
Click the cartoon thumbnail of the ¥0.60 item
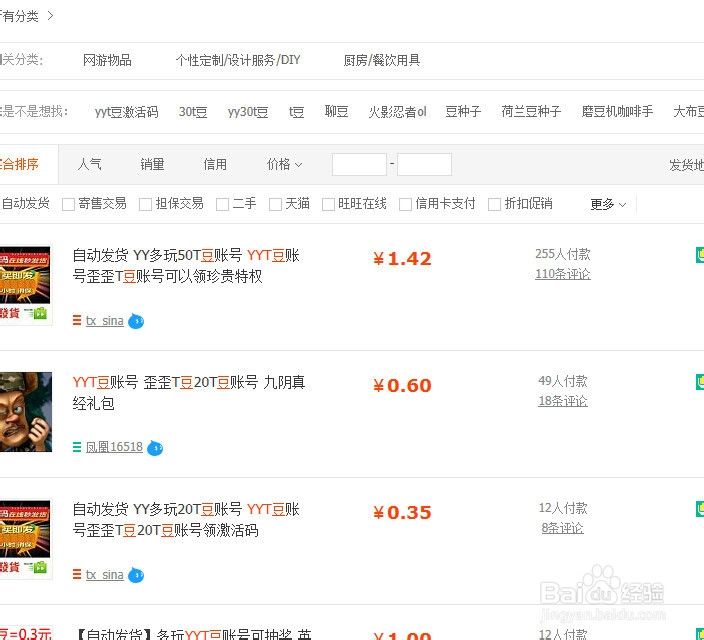click(x=26, y=412)
